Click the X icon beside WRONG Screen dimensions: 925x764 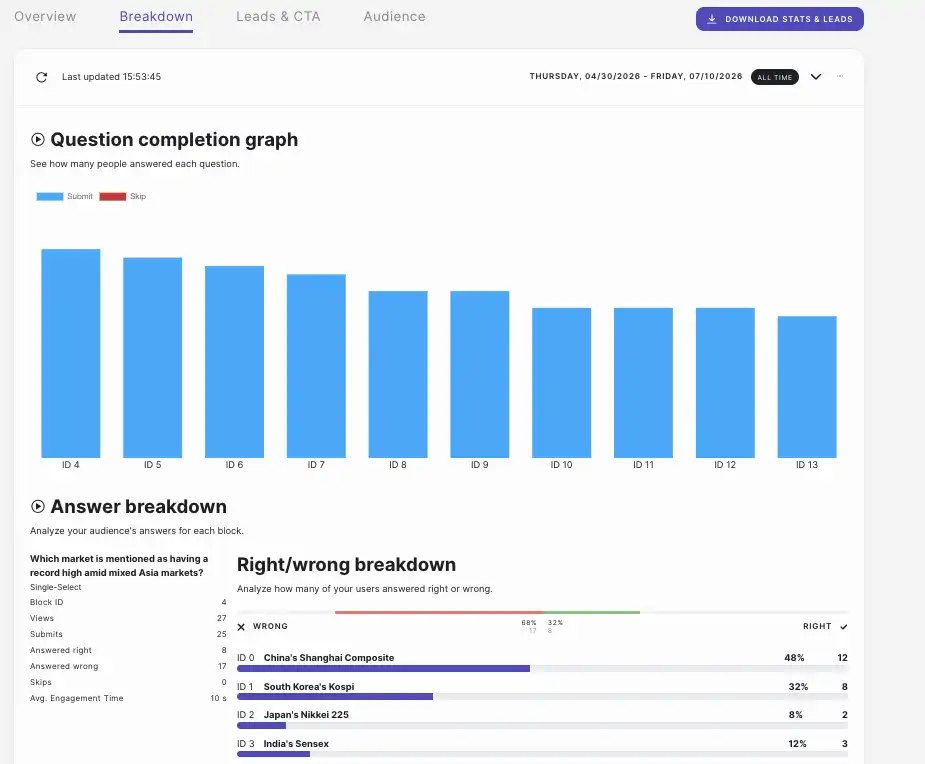(241, 627)
